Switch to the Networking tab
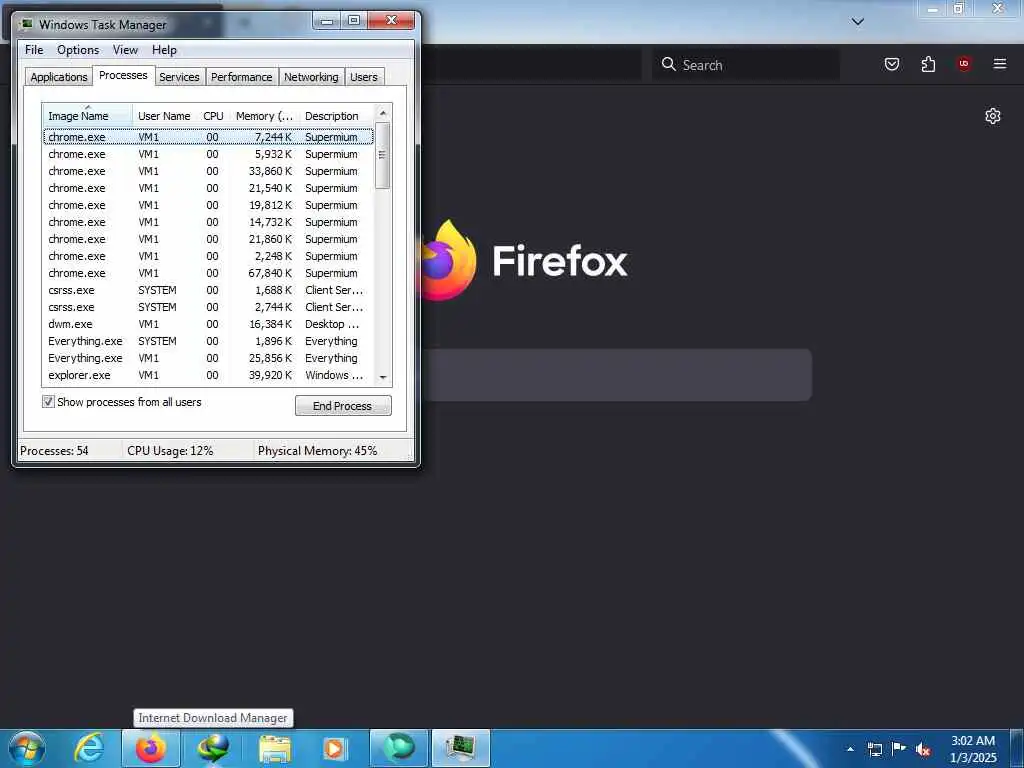This screenshot has height=768, width=1024. click(x=311, y=77)
